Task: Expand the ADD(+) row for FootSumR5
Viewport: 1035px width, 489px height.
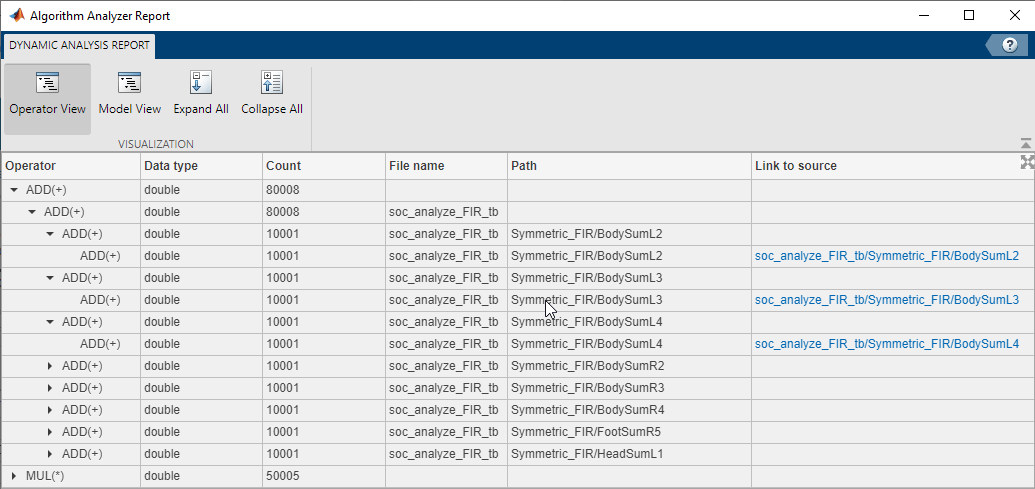Action: coord(50,432)
